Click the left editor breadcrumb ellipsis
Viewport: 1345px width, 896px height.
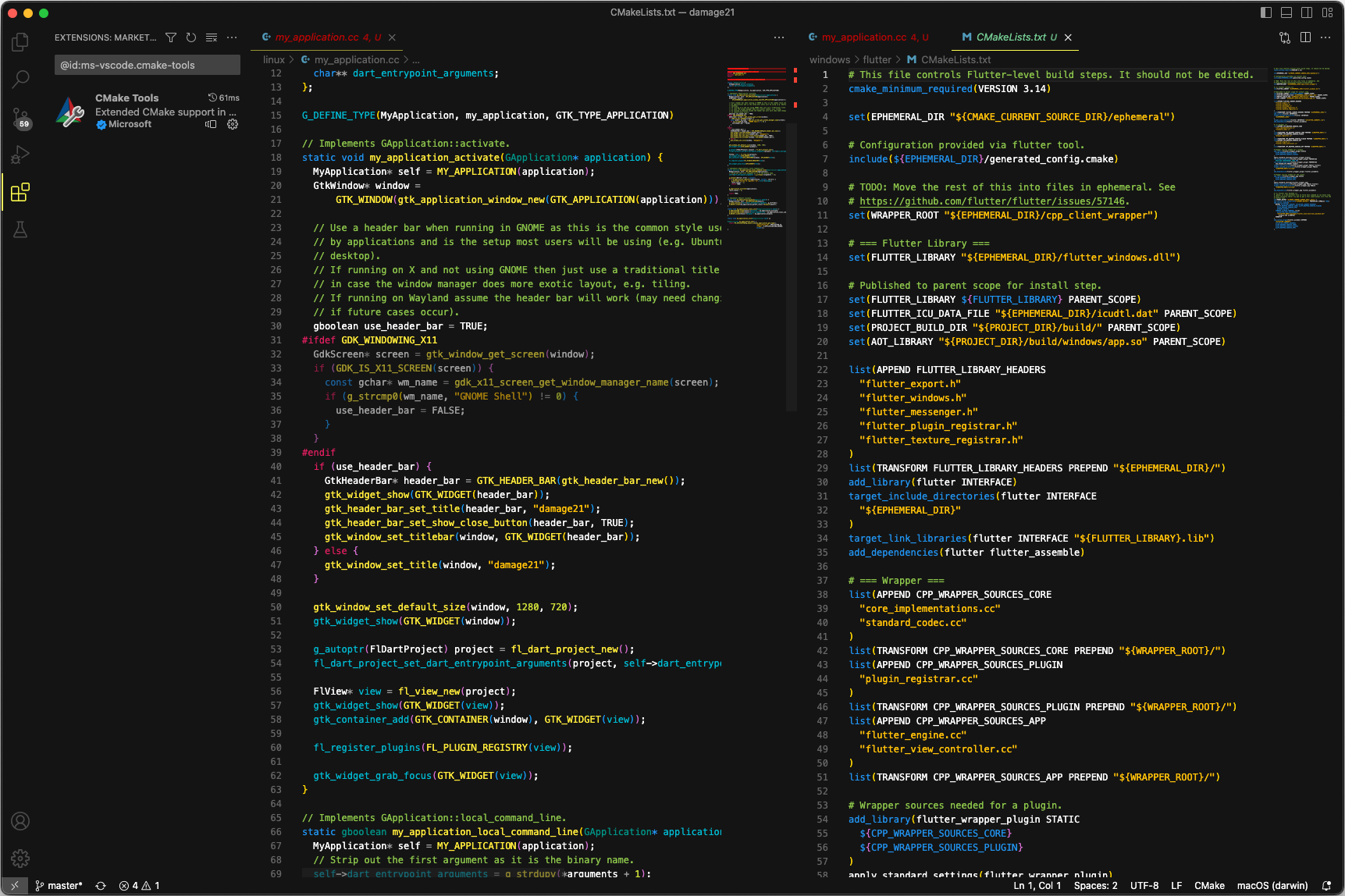pos(416,60)
